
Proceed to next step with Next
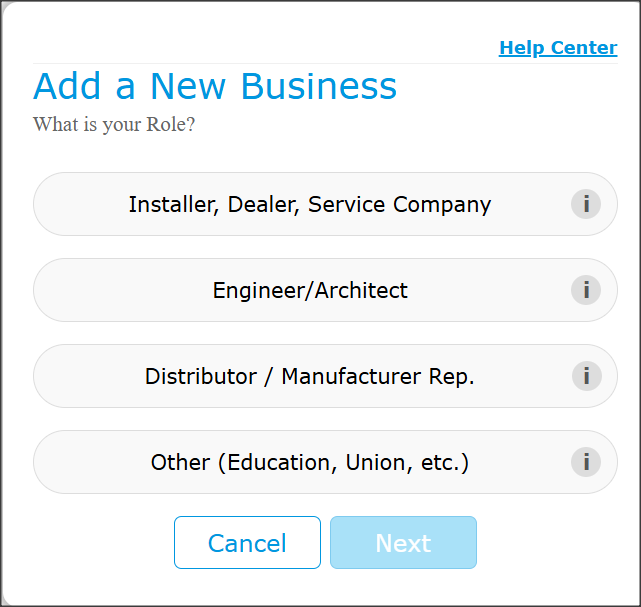click(403, 543)
